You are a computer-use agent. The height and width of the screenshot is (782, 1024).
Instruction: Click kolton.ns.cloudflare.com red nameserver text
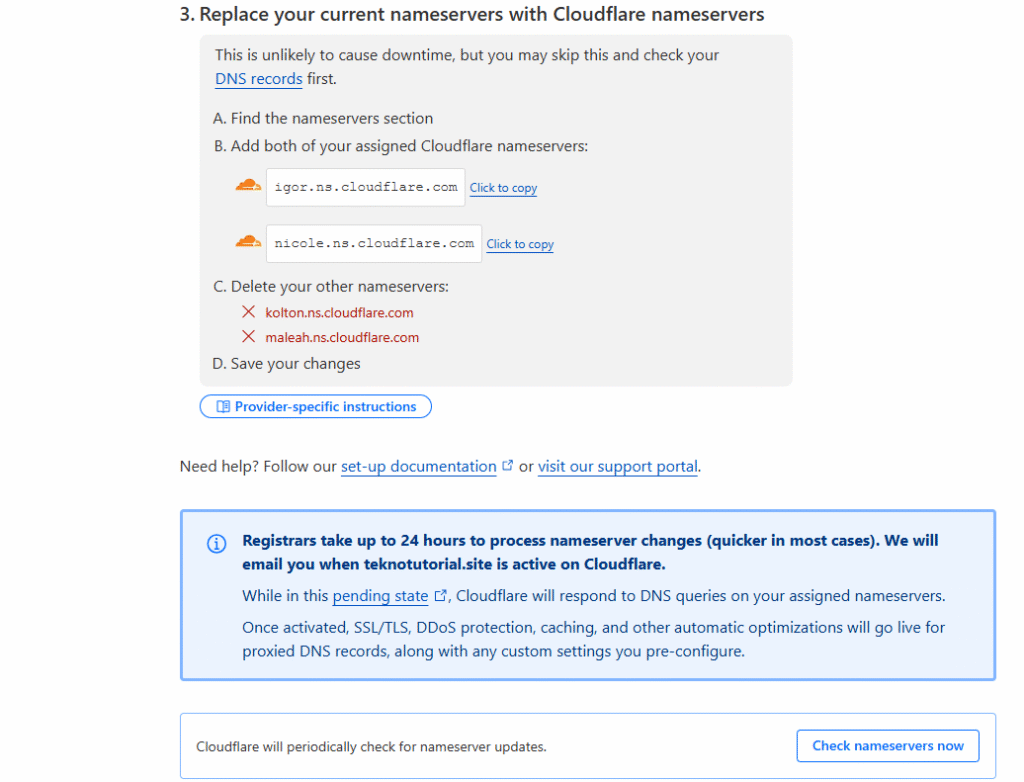339,313
